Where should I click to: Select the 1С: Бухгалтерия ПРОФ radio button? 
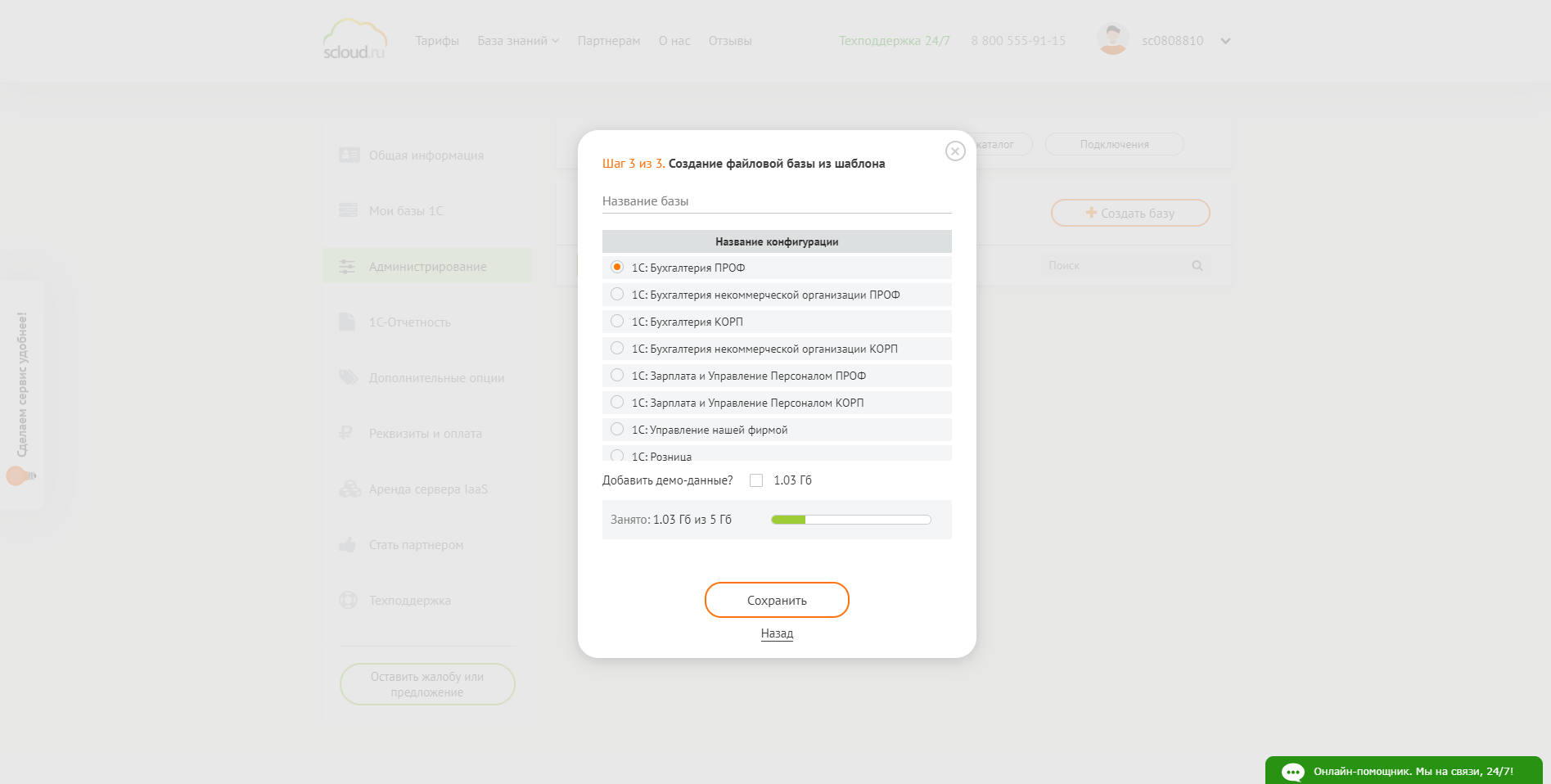617,267
